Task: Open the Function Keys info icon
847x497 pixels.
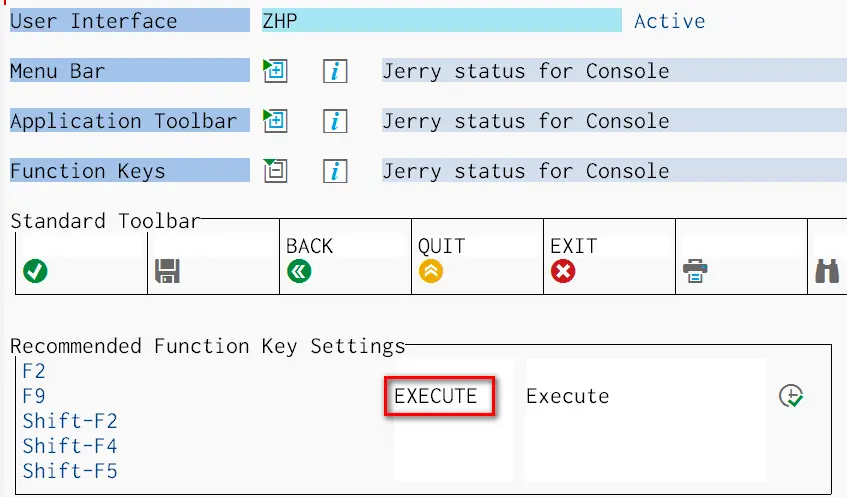Action: (335, 171)
